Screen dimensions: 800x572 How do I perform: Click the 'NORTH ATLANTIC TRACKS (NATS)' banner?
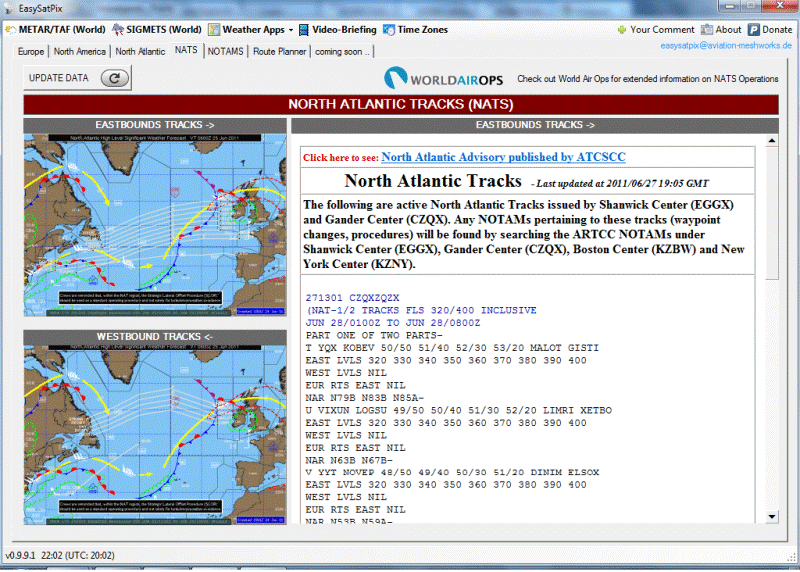point(401,104)
